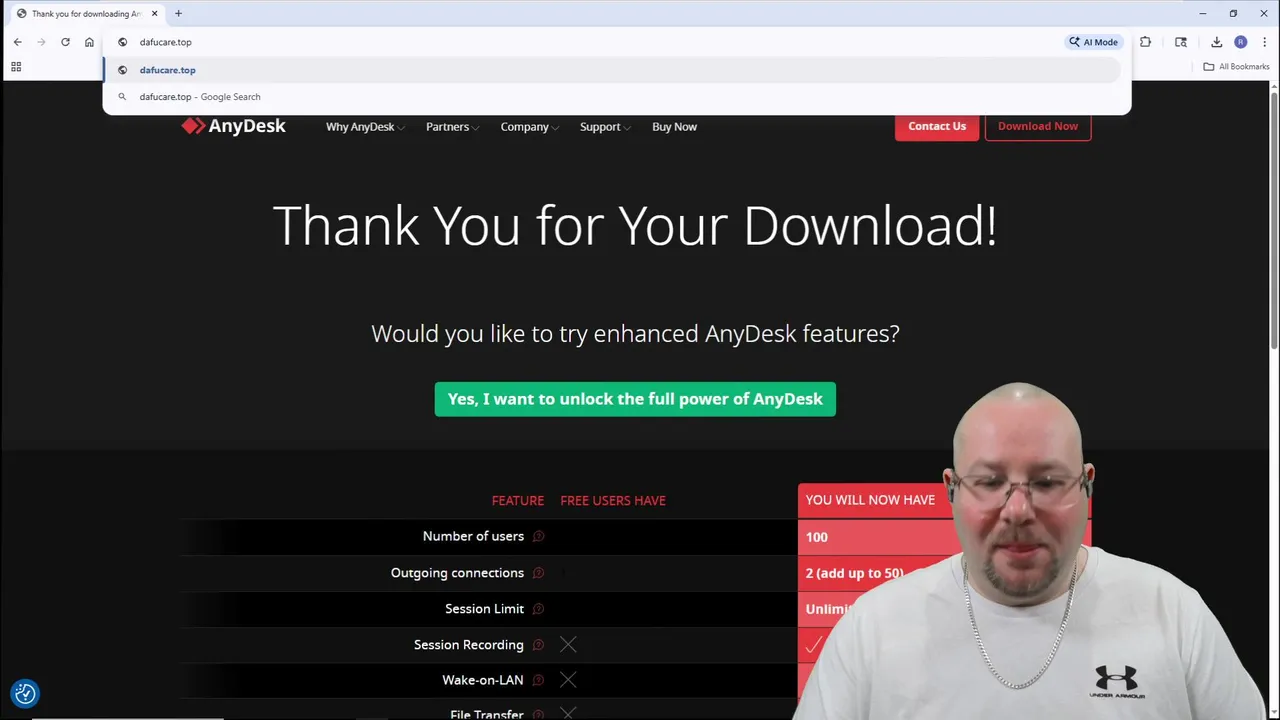Viewport: 1280px width, 720px height.
Task: Open the tab search icon in toolbar
Action: pos(1181,42)
